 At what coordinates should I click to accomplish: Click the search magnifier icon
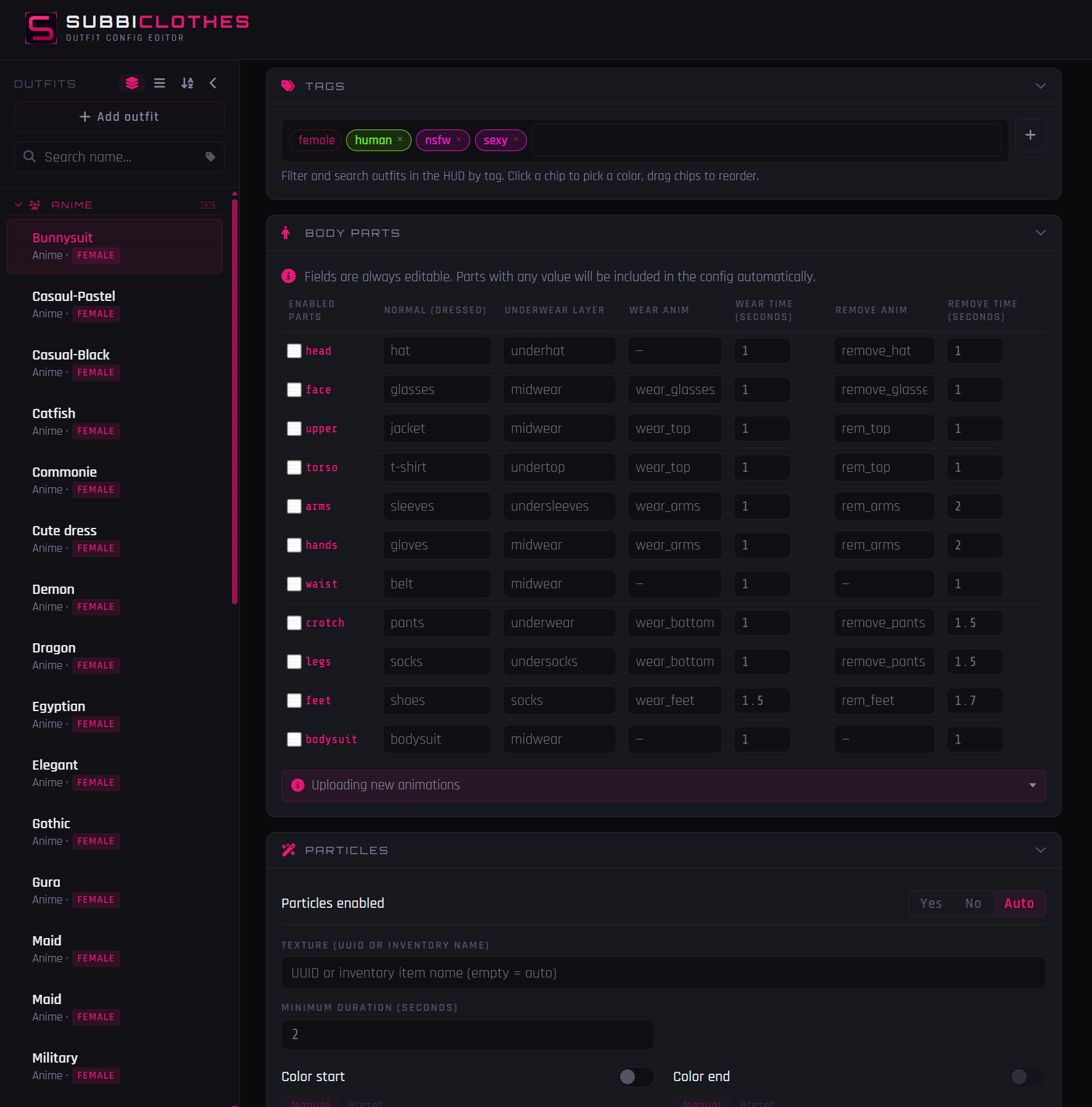[x=29, y=157]
